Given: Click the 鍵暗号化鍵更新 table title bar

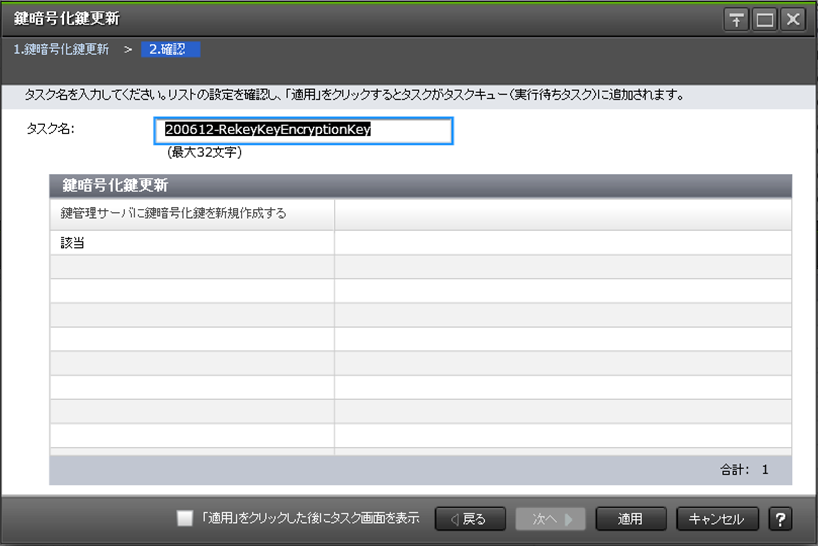Looking at the screenshot, I should (x=420, y=186).
